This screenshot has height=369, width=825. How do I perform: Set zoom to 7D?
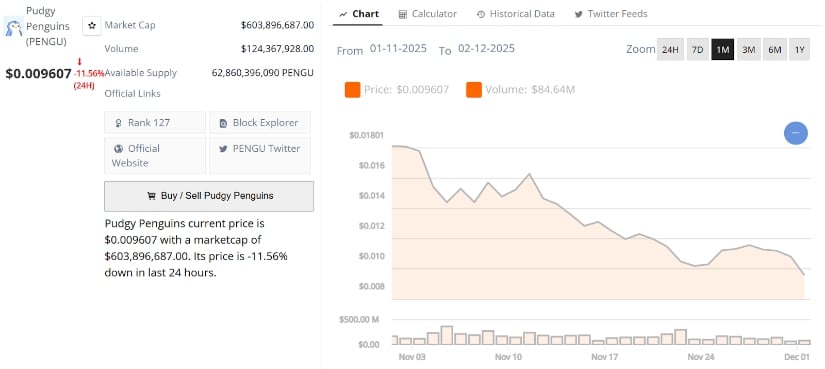click(697, 49)
